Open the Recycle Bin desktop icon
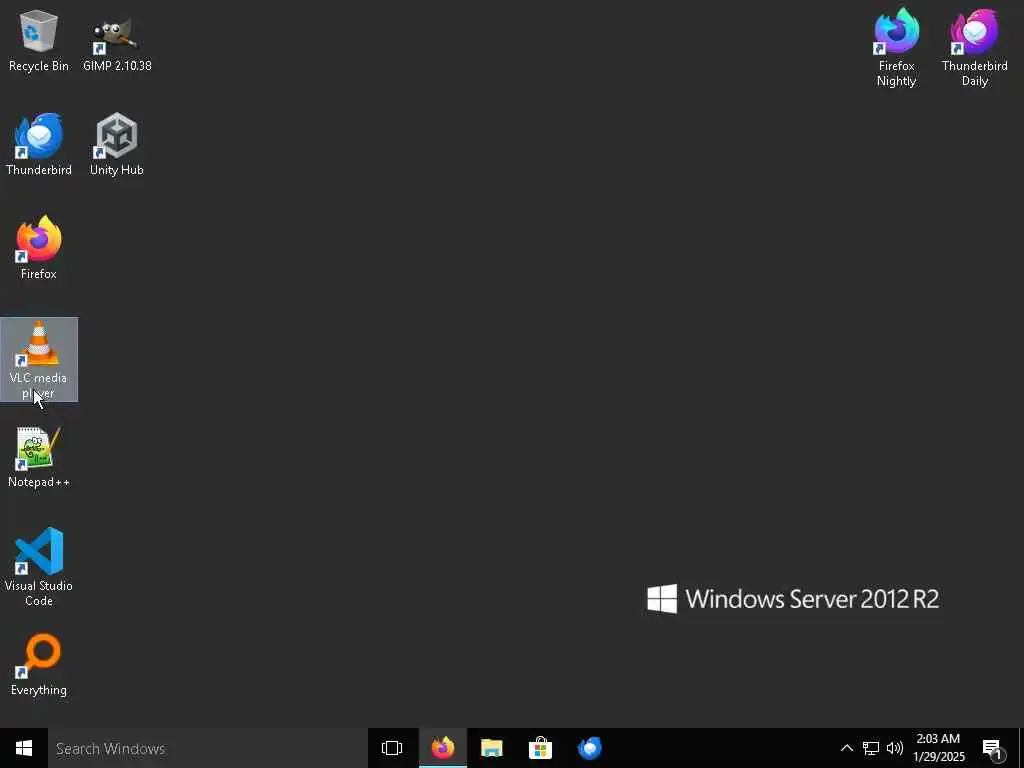The width and height of the screenshot is (1024, 768). tap(39, 41)
